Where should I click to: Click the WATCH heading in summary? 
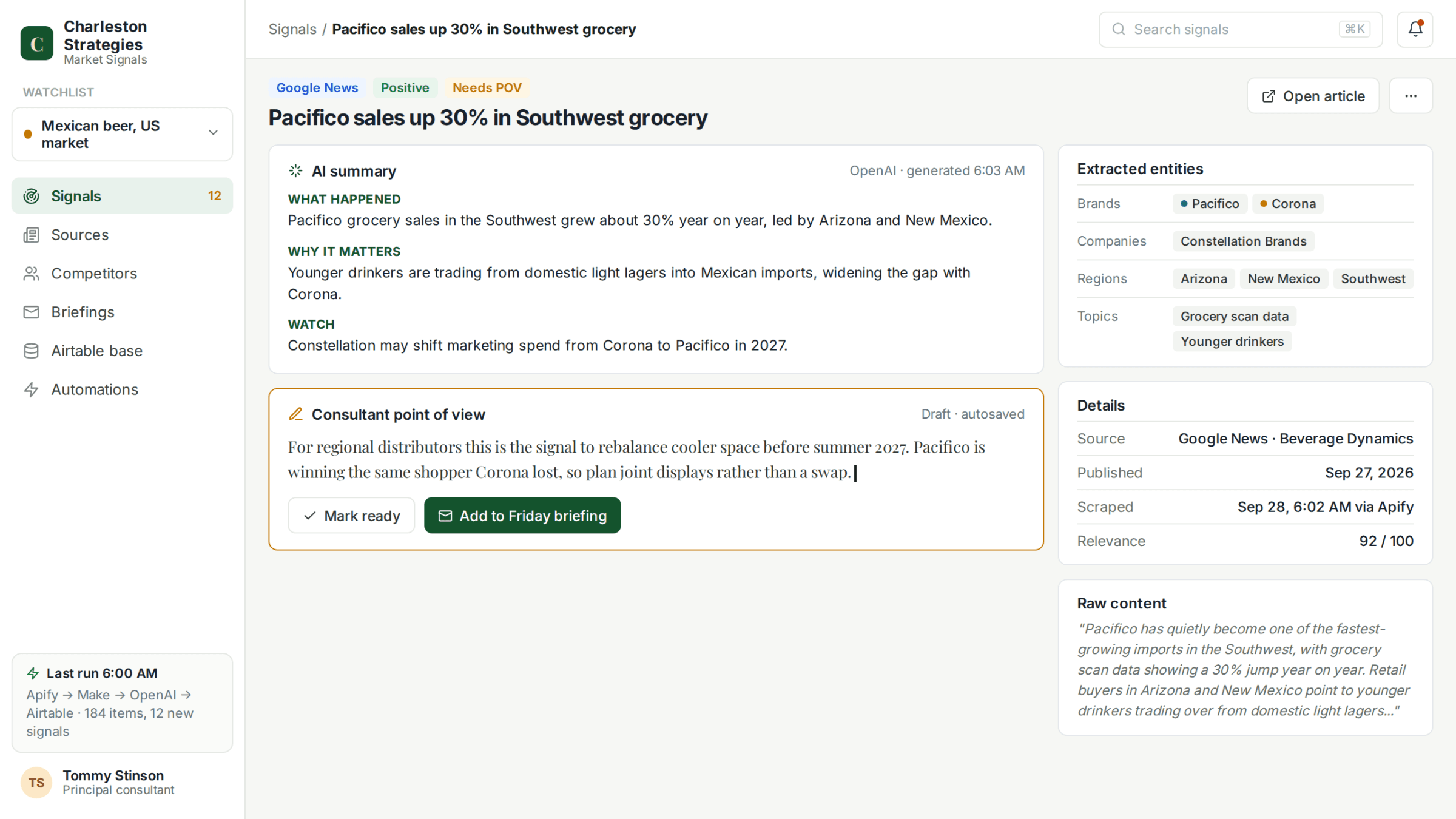pos(311,324)
